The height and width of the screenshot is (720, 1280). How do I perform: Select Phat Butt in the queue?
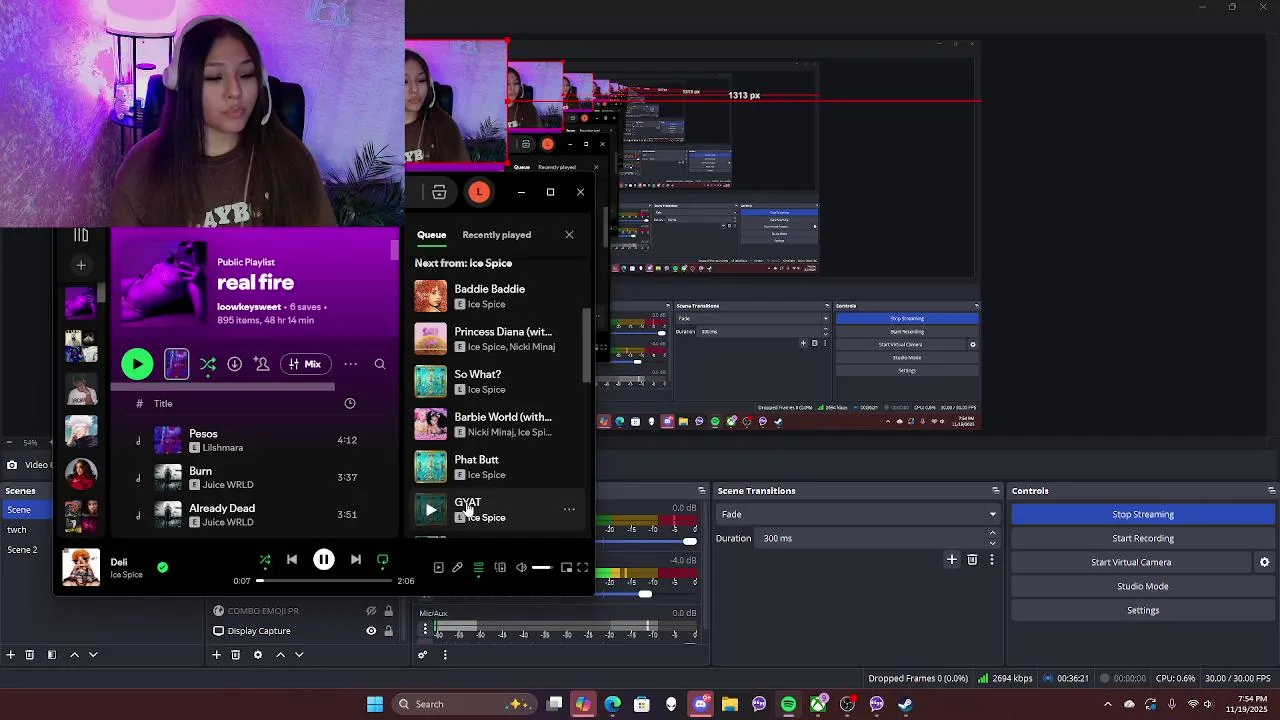(498, 467)
